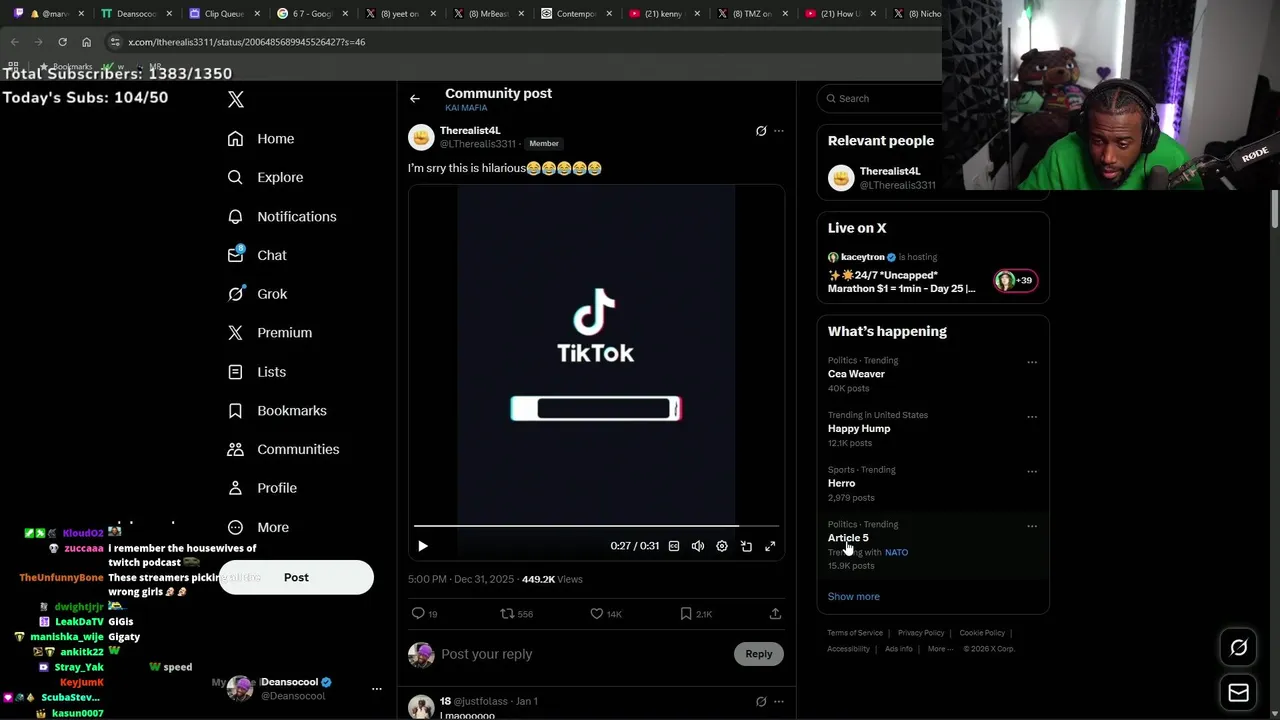Open the floating Grok button
The width and height of the screenshot is (1280, 720).
[x=1238, y=648]
